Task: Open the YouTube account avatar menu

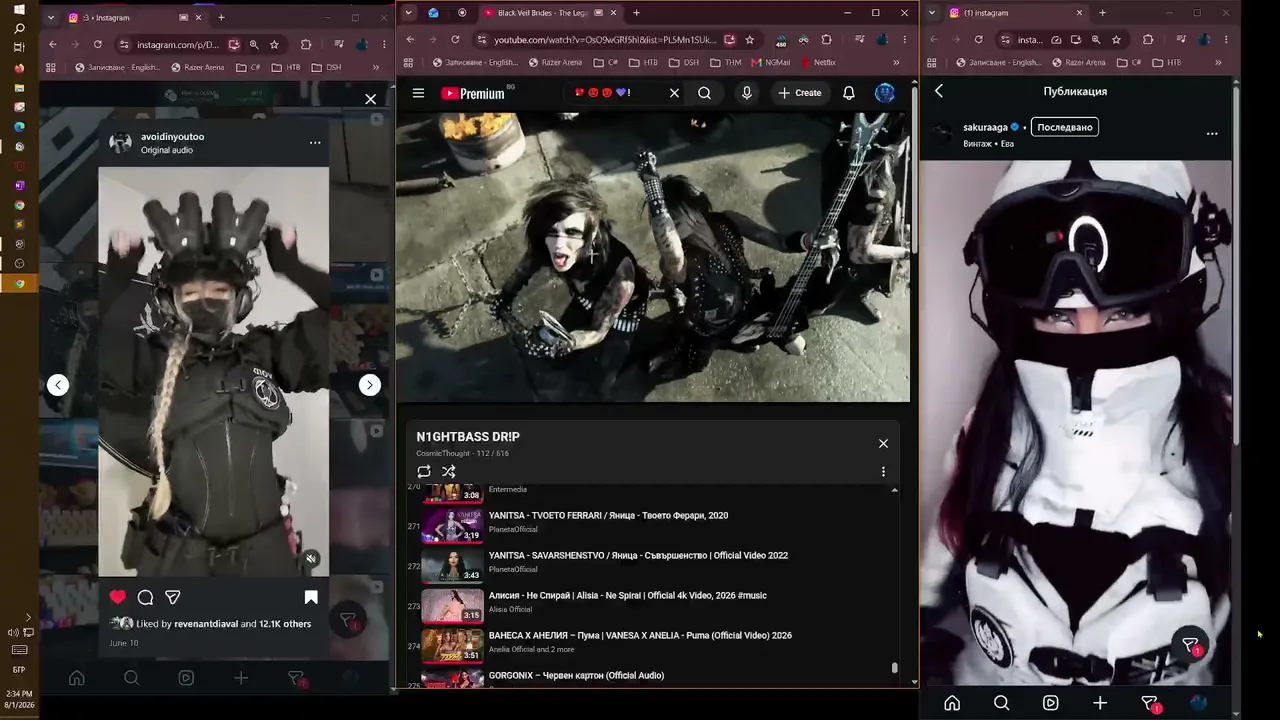Action: point(885,93)
